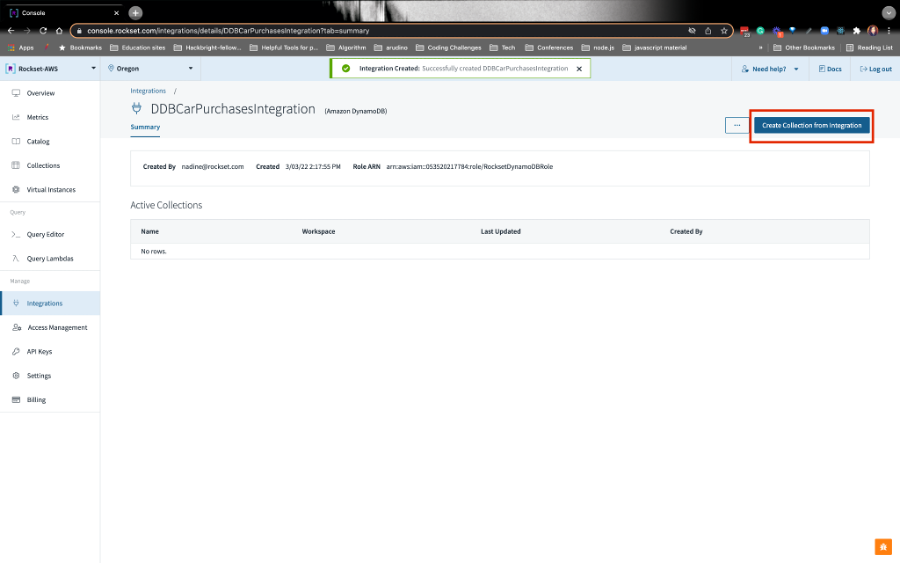
Task: Click the Created By column header
Action: [686, 231]
